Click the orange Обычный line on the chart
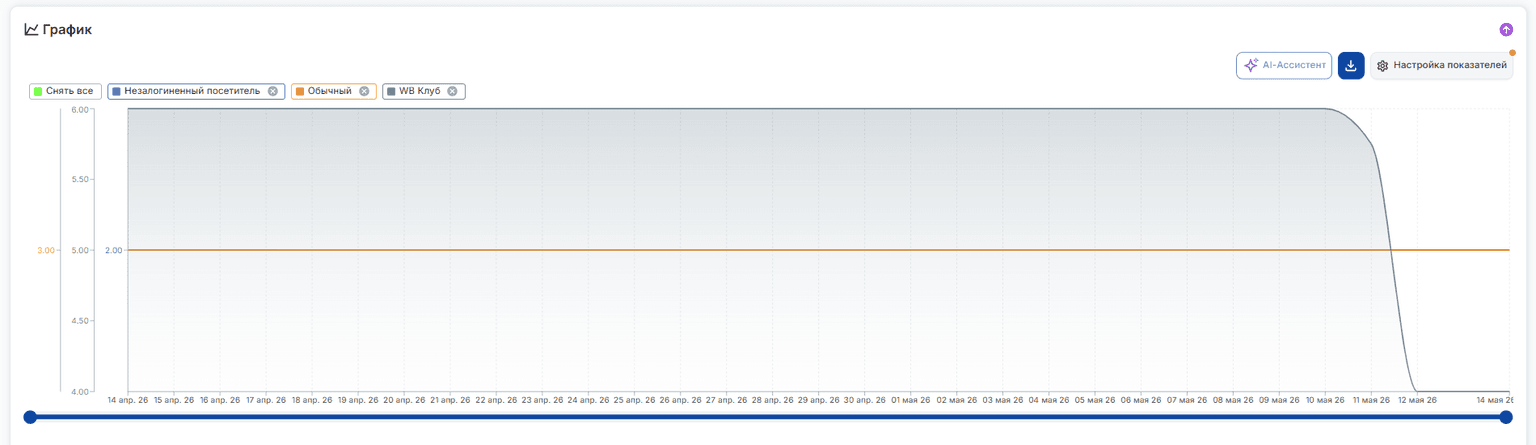The image size is (1536, 445). (x=700, y=250)
